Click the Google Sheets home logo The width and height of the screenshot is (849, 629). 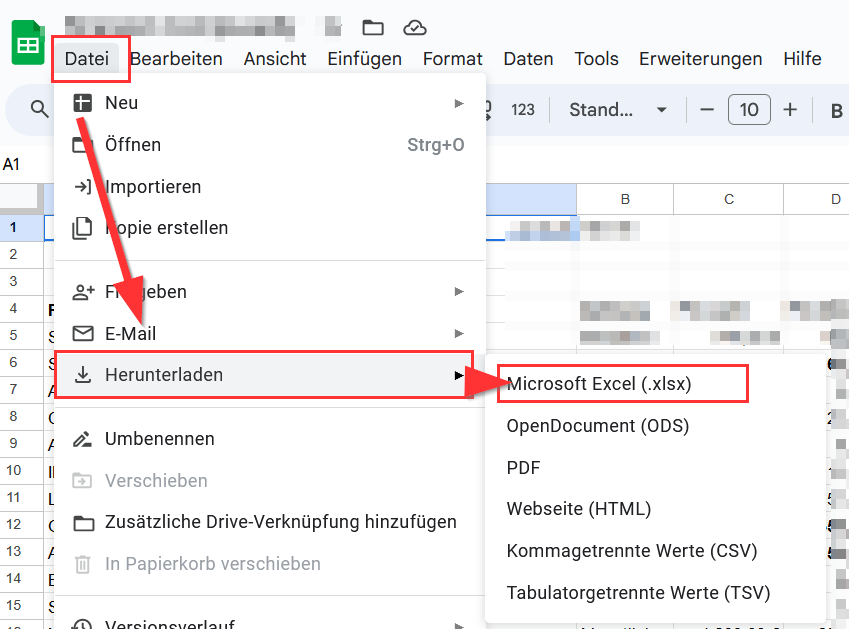tap(28, 46)
